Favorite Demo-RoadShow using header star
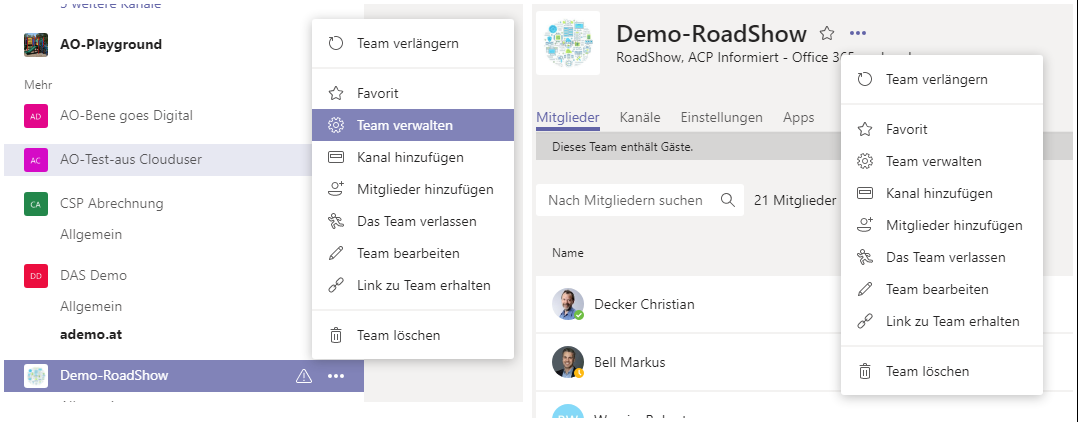Screen dimensions: 1078x422 tap(827, 33)
